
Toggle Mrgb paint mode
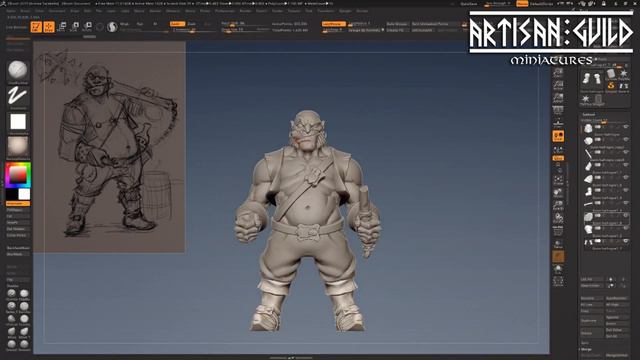(x=124, y=24)
